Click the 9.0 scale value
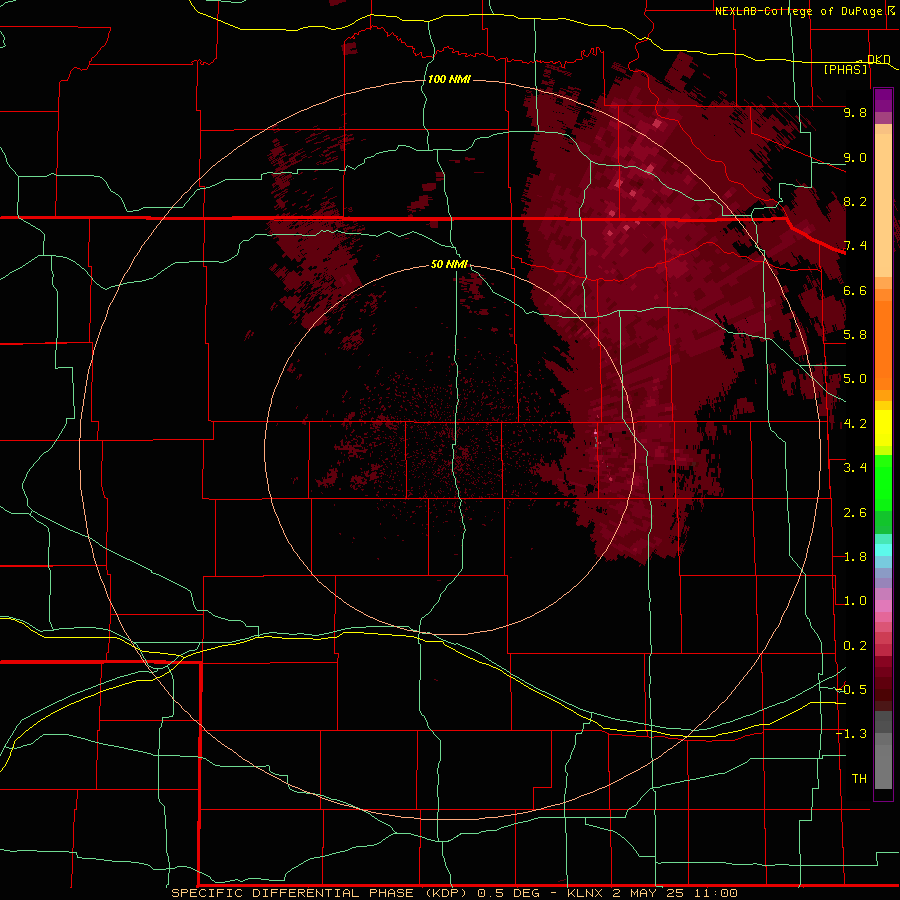Image resolution: width=900 pixels, height=900 pixels. [x=855, y=157]
